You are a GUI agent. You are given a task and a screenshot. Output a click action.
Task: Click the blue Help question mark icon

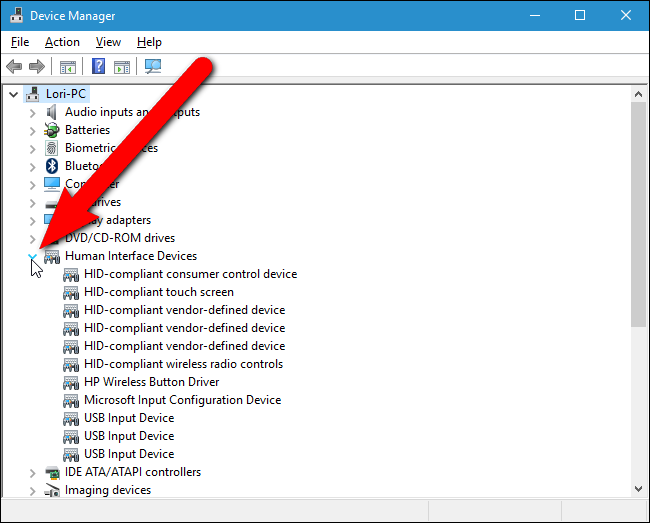coord(99,67)
